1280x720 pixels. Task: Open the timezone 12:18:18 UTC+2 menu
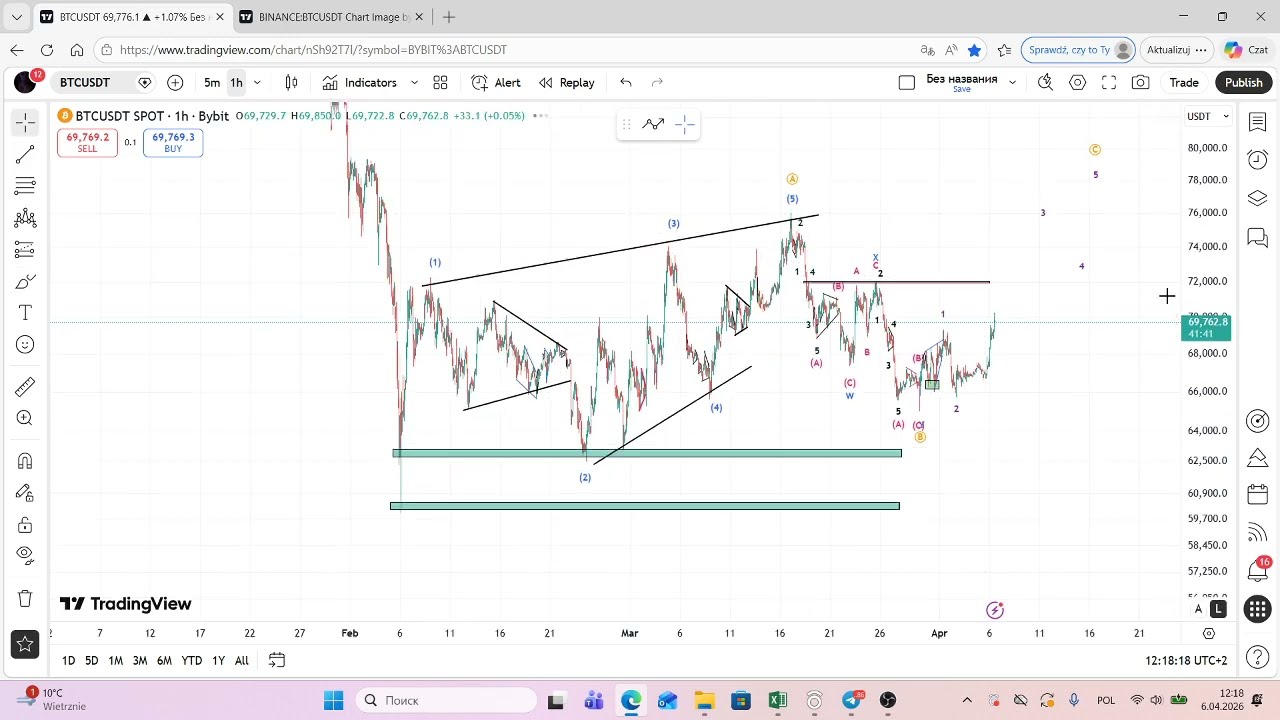pyautogui.click(x=1186, y=661)
